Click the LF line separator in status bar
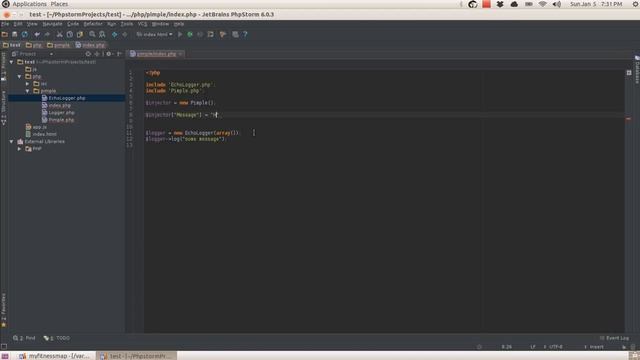Screen dimensions: 640x360 click(x=533, y=347)
